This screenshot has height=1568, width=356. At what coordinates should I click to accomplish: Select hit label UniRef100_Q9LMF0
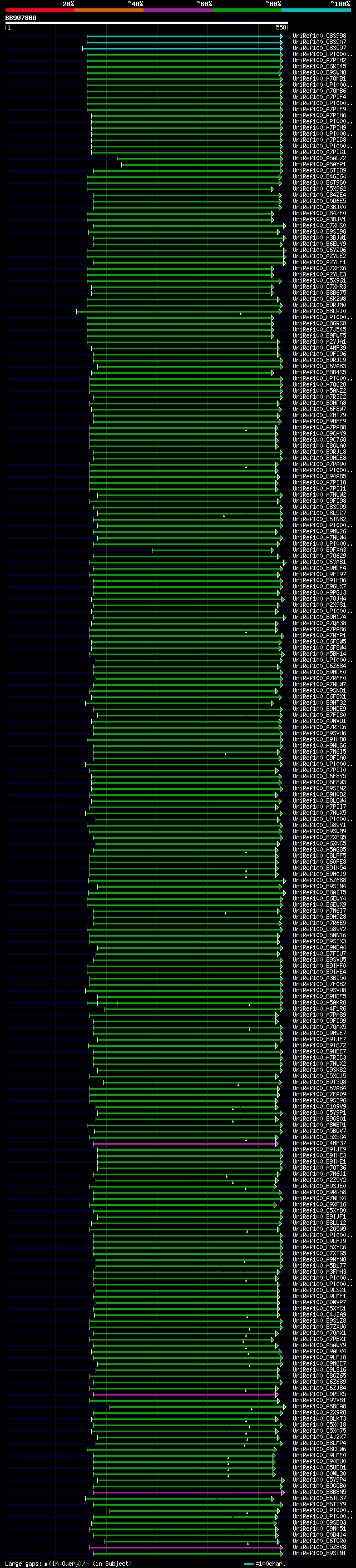pos(319,1456)
